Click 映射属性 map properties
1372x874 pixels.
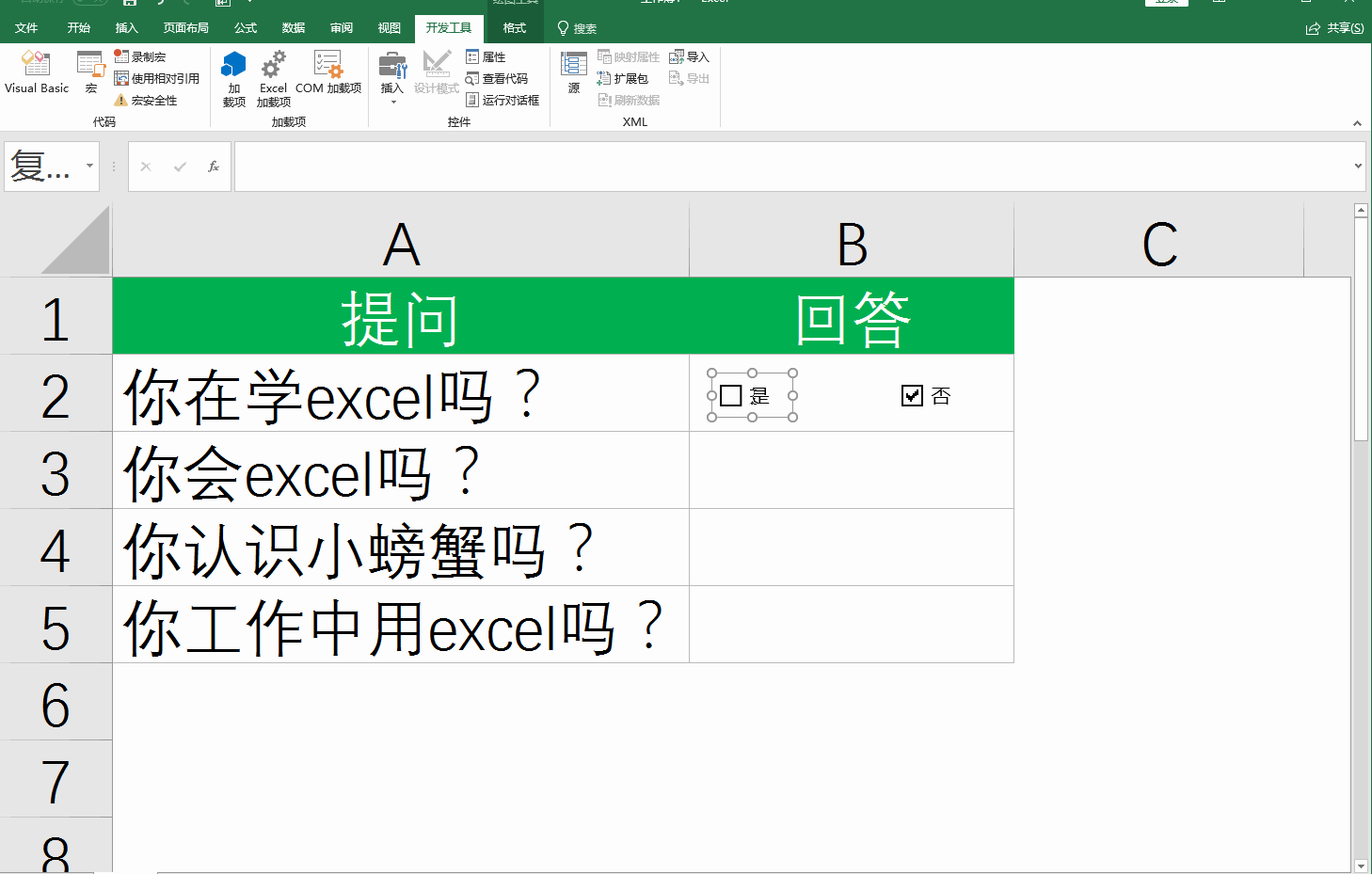pos(629,56)
